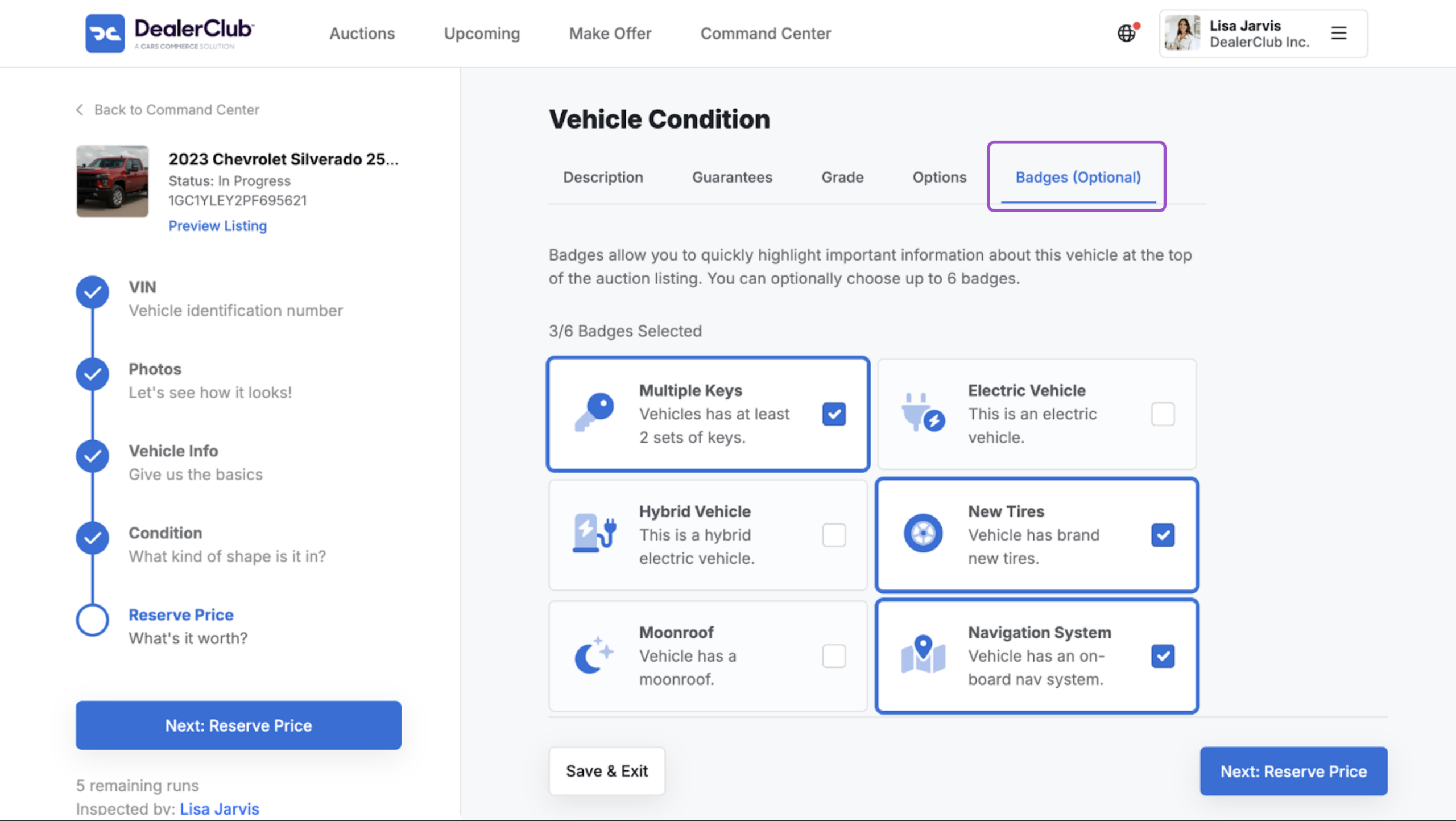Click the Hybrid Vehicle charging icon
Screen dimensions: 1456x821
pyautogui.click(x=594, y=534)
